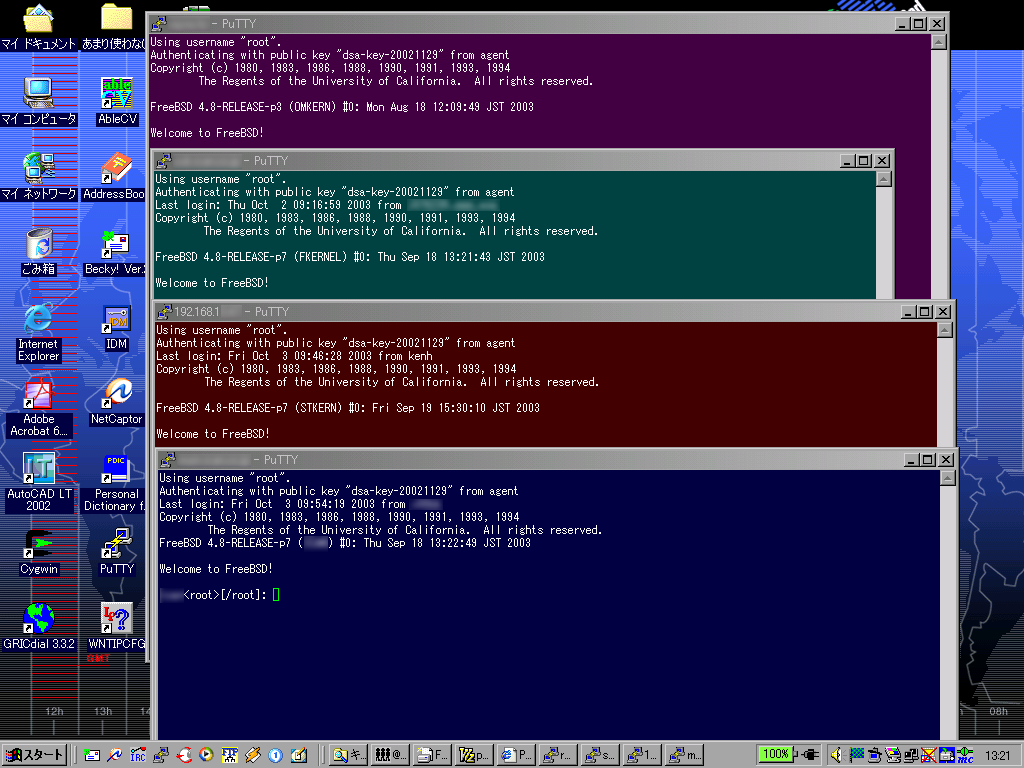
Task: Switch to the taskbar button labeled '@...'
Action: point(391,755)
